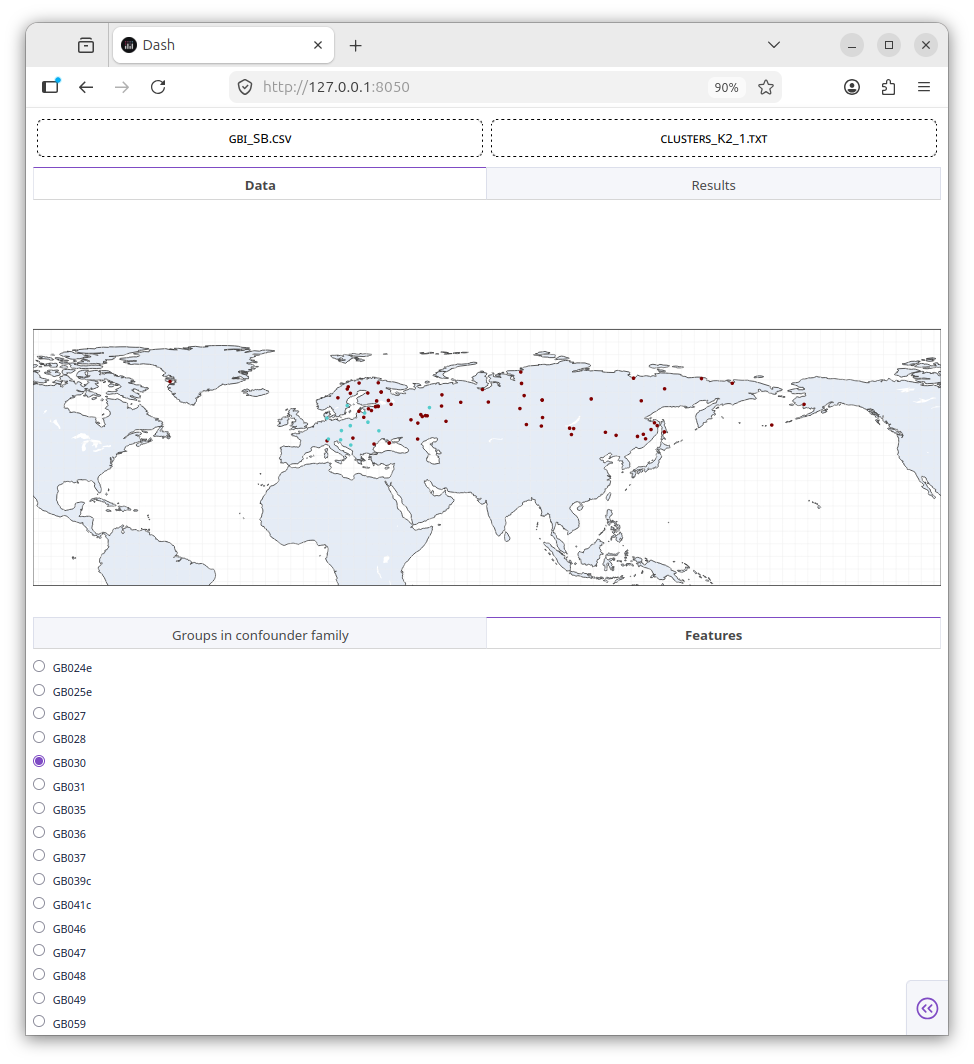Minimize the browser window
This screenshot has height=1064, width=974.
point(852,45)
